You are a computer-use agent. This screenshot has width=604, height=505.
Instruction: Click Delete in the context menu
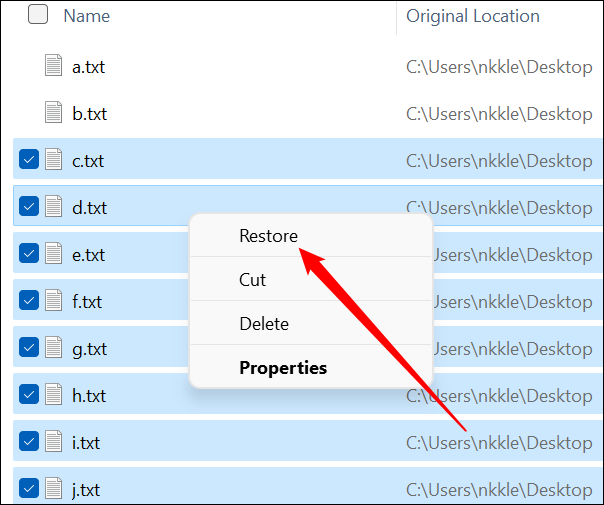264,324
